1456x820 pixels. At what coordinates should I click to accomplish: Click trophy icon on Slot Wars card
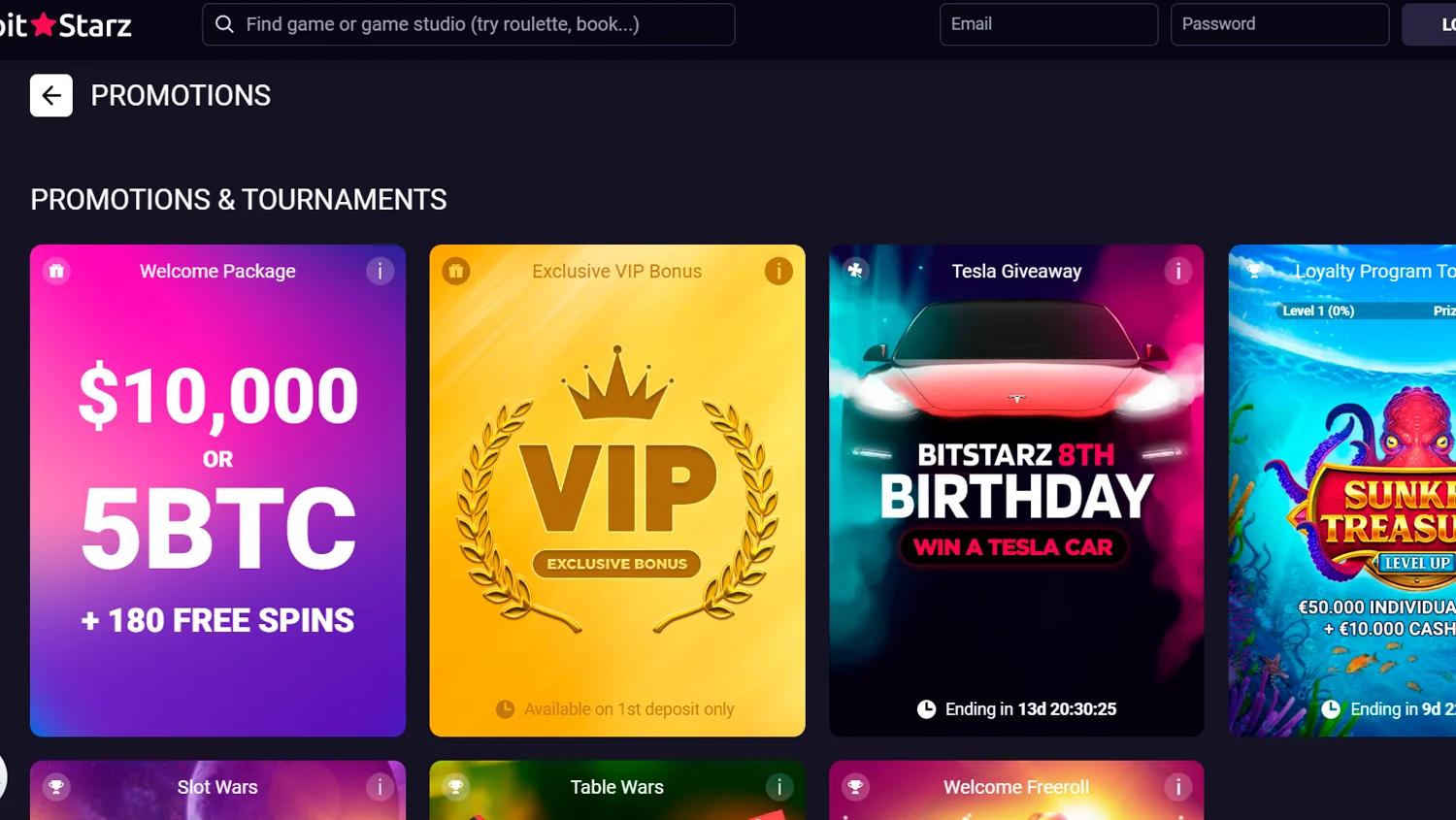56,787
